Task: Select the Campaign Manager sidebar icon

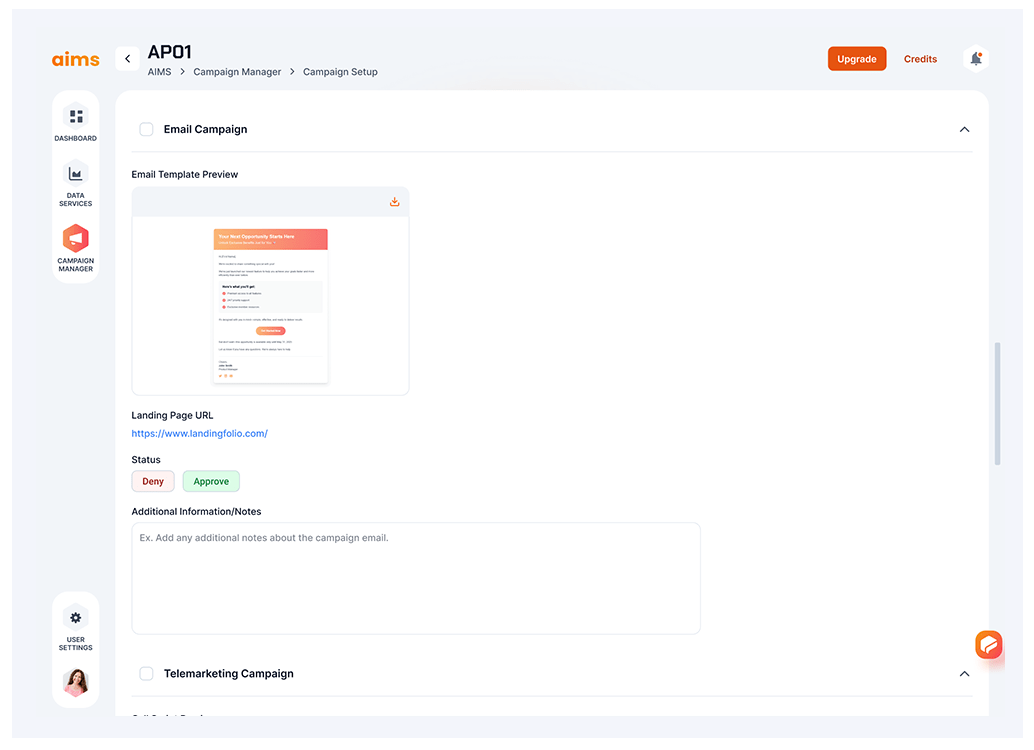Action: [x=76, y=239]
